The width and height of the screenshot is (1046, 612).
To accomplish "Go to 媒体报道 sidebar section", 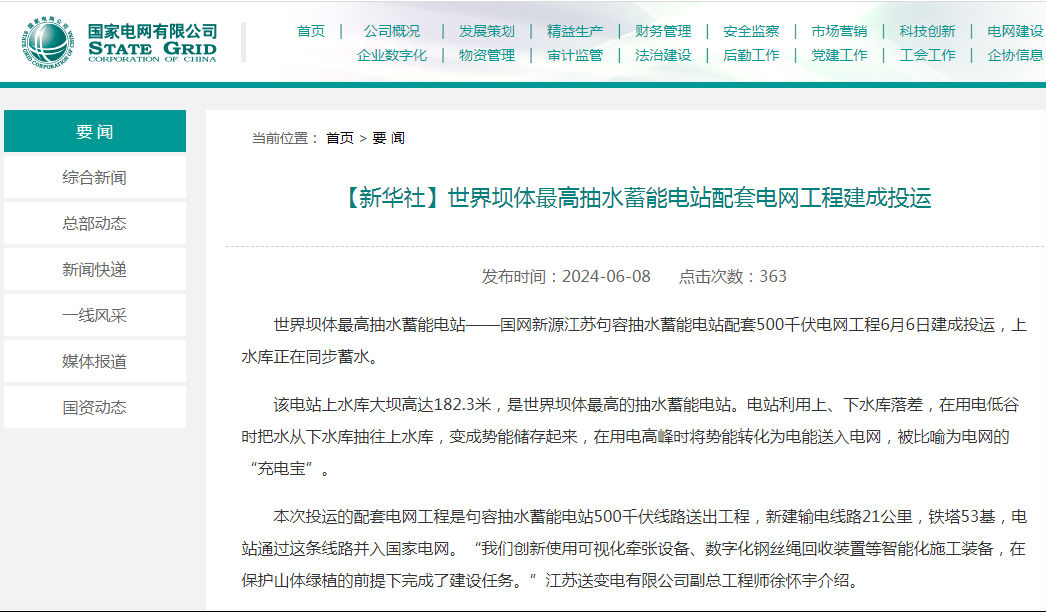I will (95, 362).
